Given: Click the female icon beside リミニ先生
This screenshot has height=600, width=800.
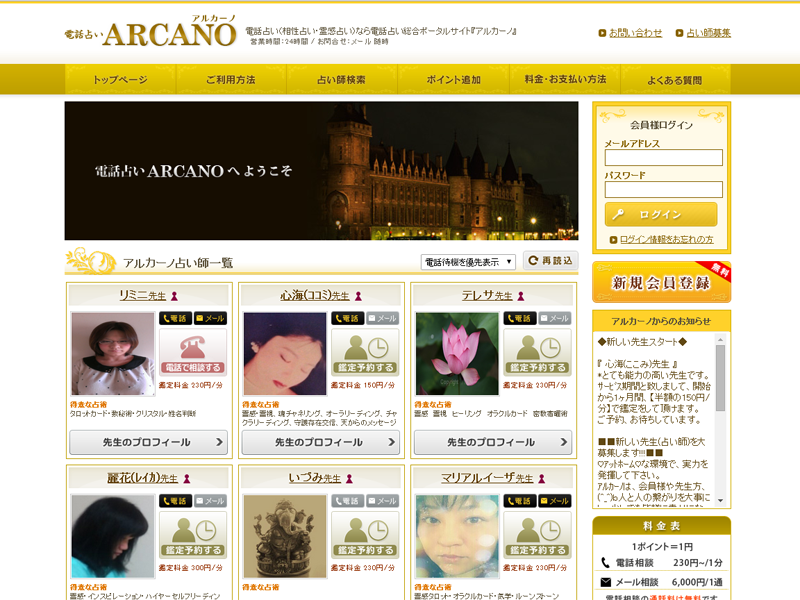Looking at the screenshot, I should pos(174,296).
